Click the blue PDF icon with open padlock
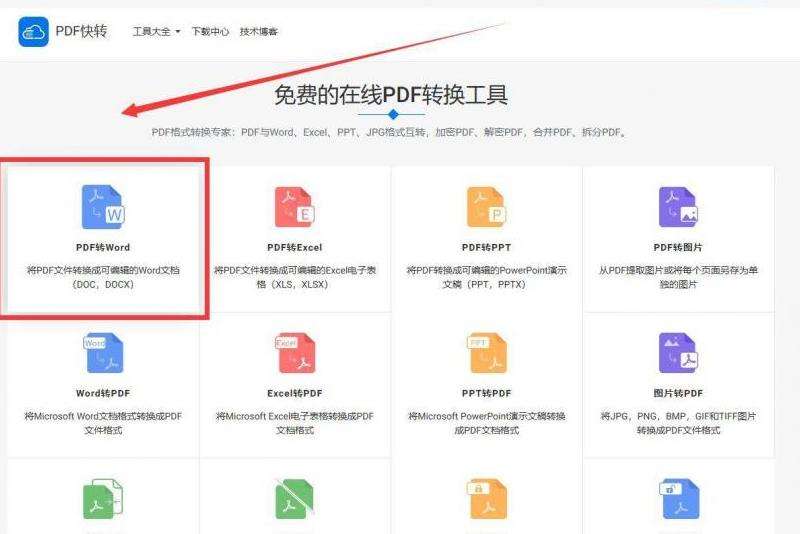 tap(679, 499)
